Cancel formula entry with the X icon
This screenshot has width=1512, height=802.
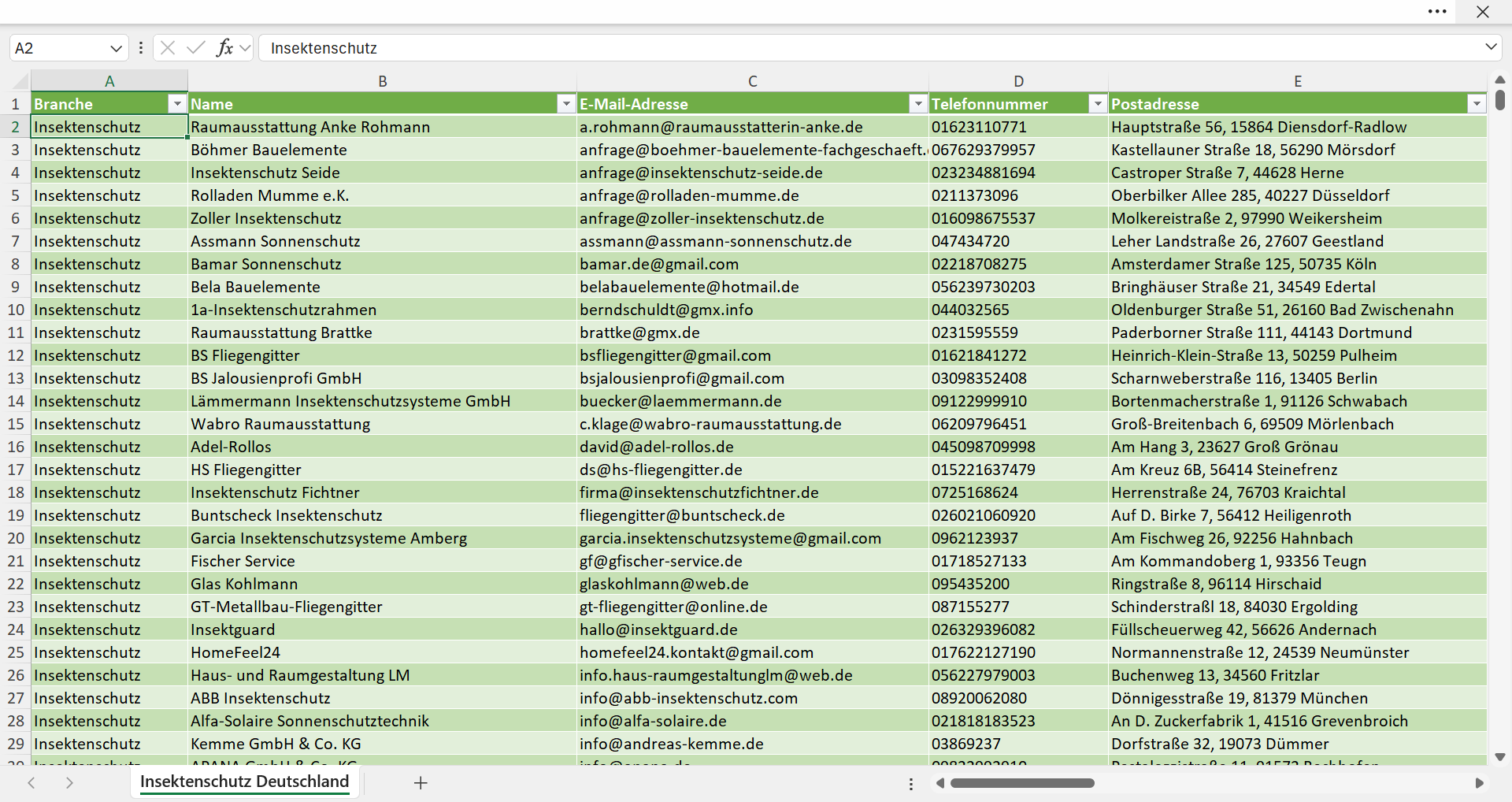(168, 47)
